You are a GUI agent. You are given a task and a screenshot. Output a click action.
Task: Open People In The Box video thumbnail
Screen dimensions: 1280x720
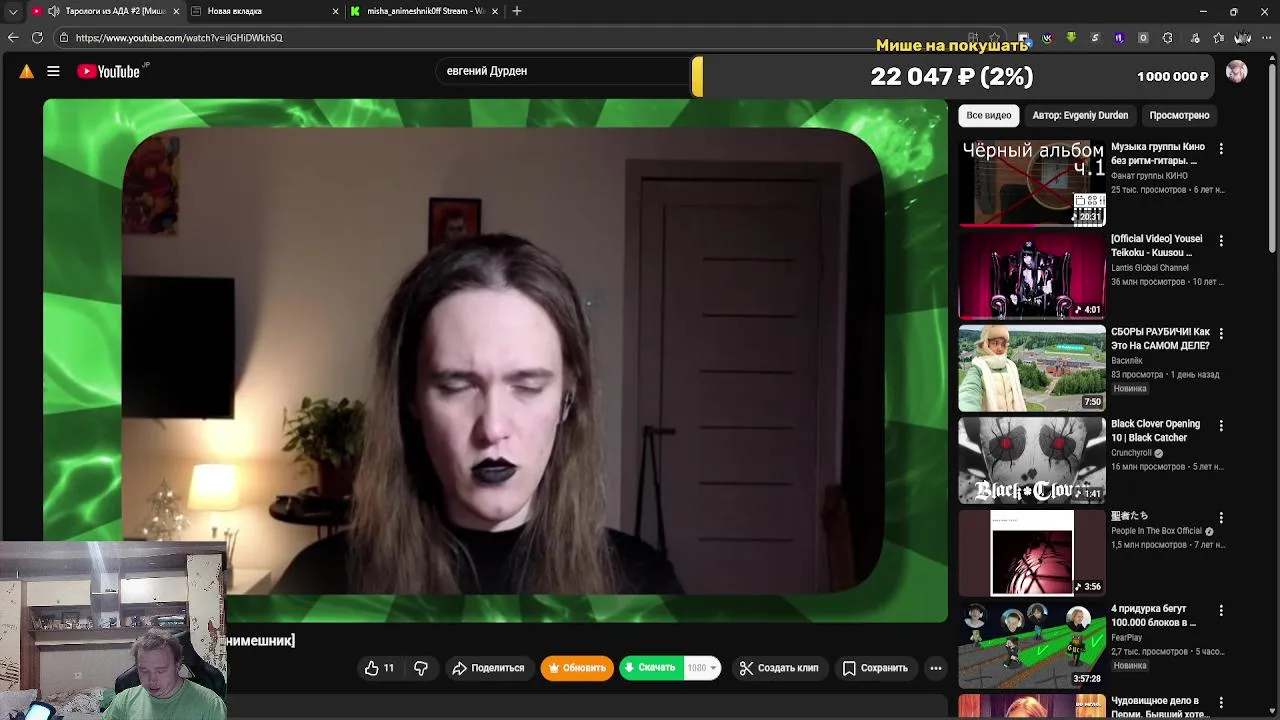(x=1032, y=553)
